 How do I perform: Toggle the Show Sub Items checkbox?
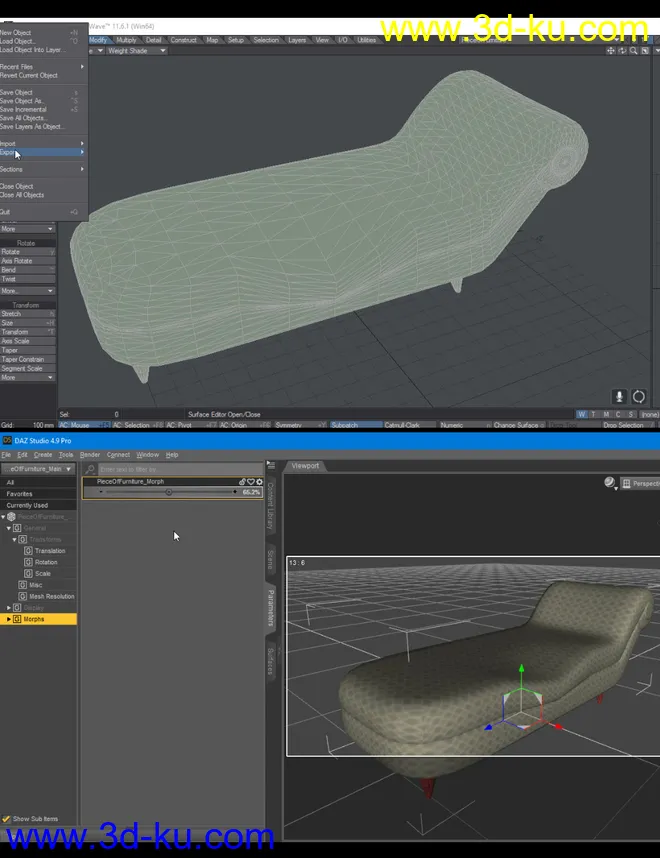pos(6,819)
